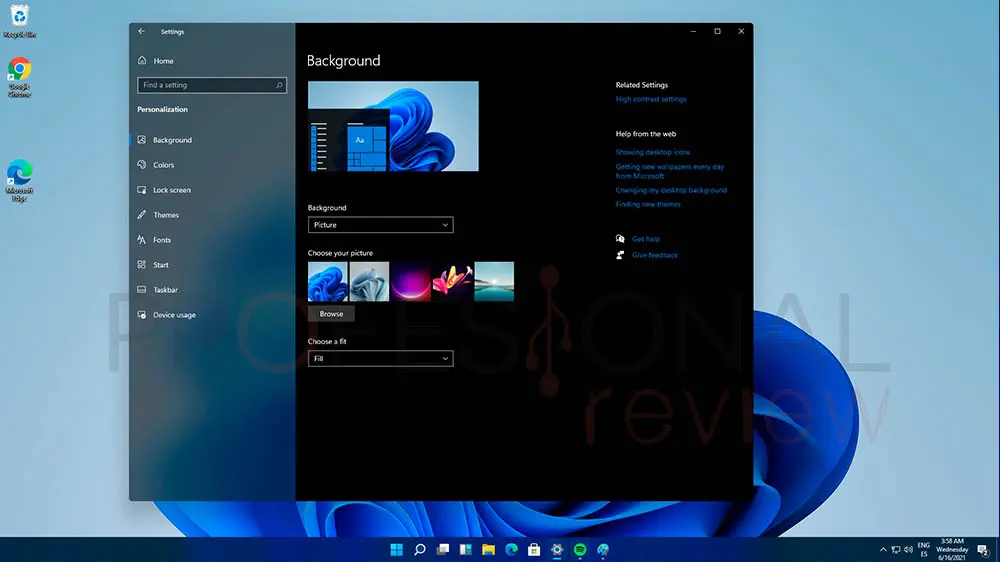Viewport: 1000px width, 562px height.
Task: Click the Home house icon
Action: [142, 61]
